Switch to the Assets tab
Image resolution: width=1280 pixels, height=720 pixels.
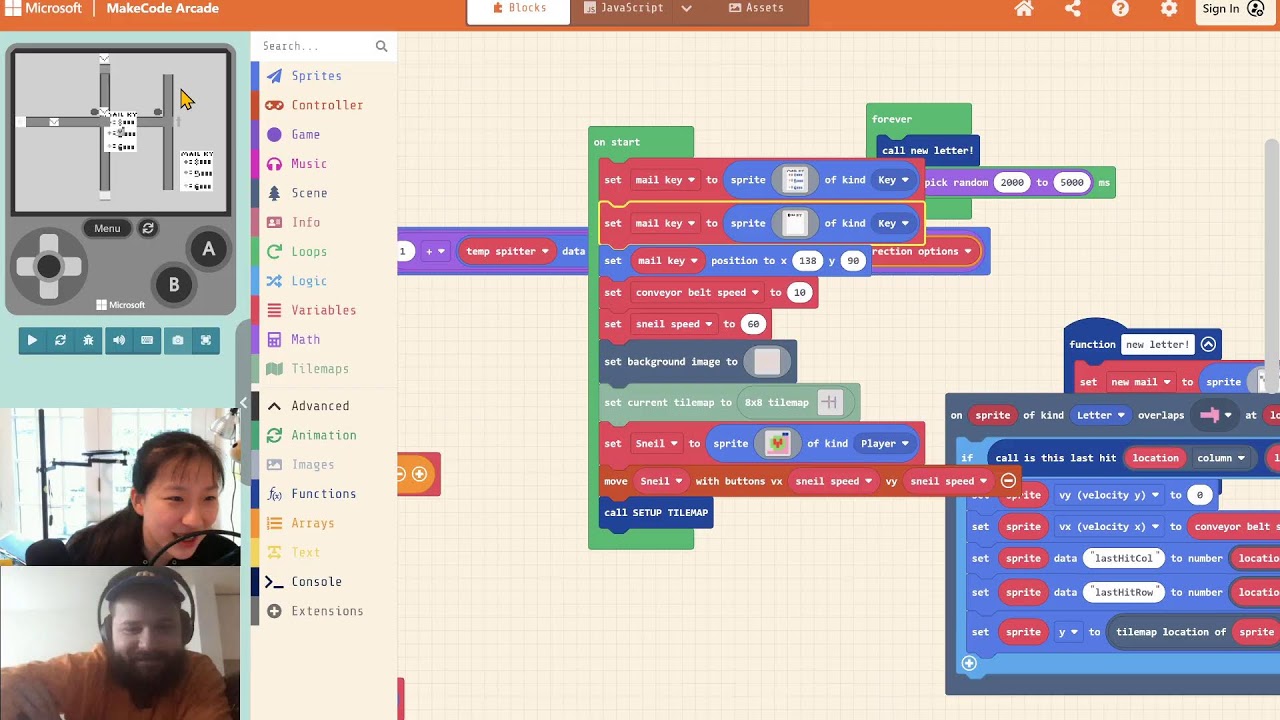(756, 9)
